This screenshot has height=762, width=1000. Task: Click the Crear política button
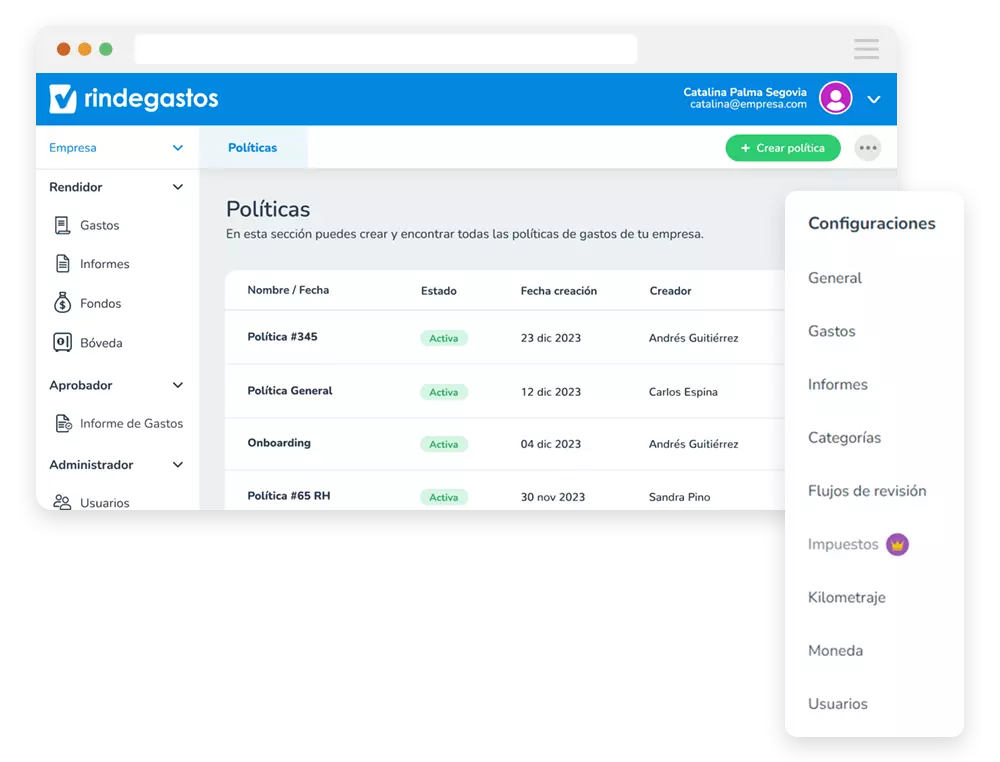782,148
